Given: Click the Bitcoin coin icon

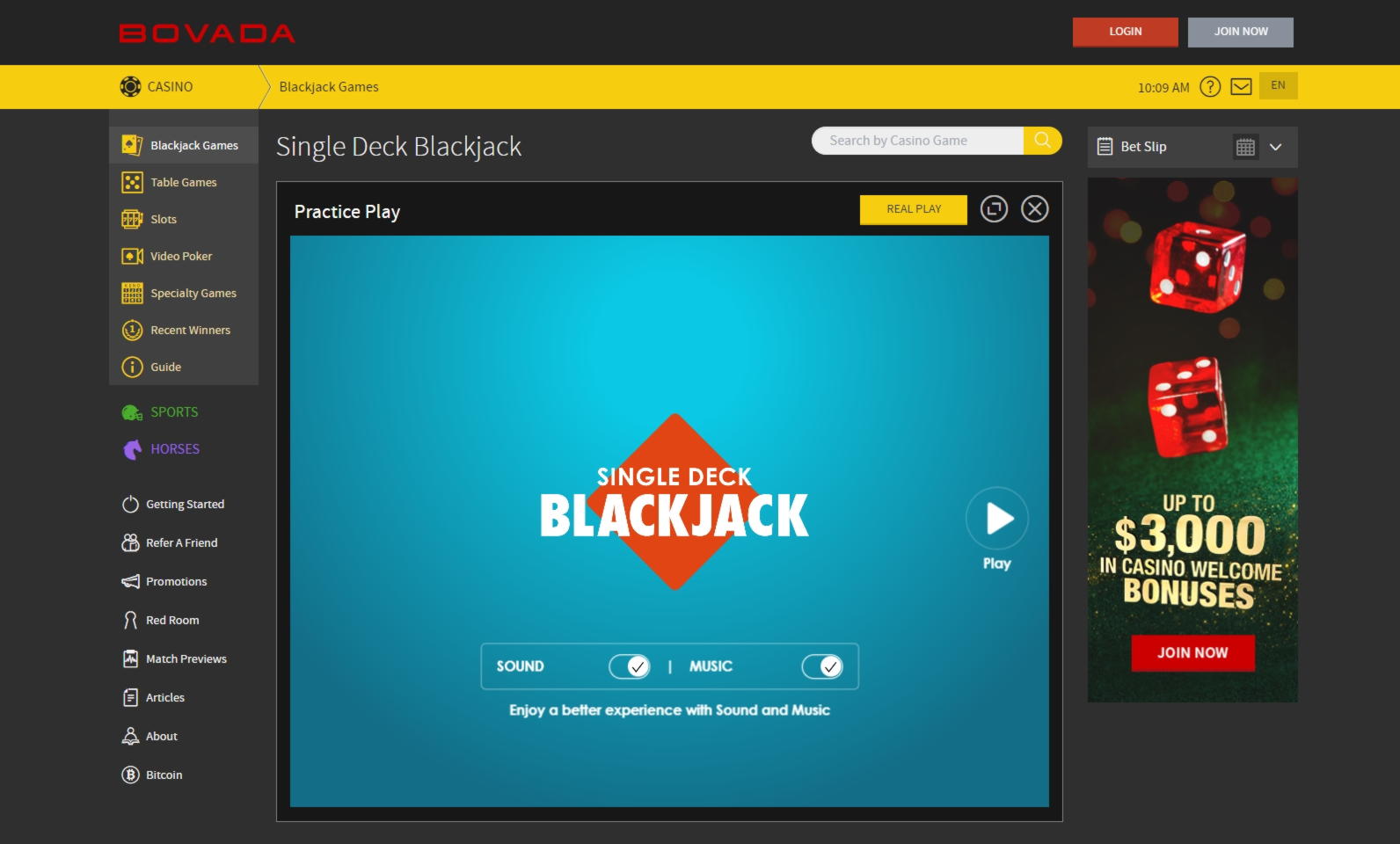Looking at the screenshot, I should [130, 775].
